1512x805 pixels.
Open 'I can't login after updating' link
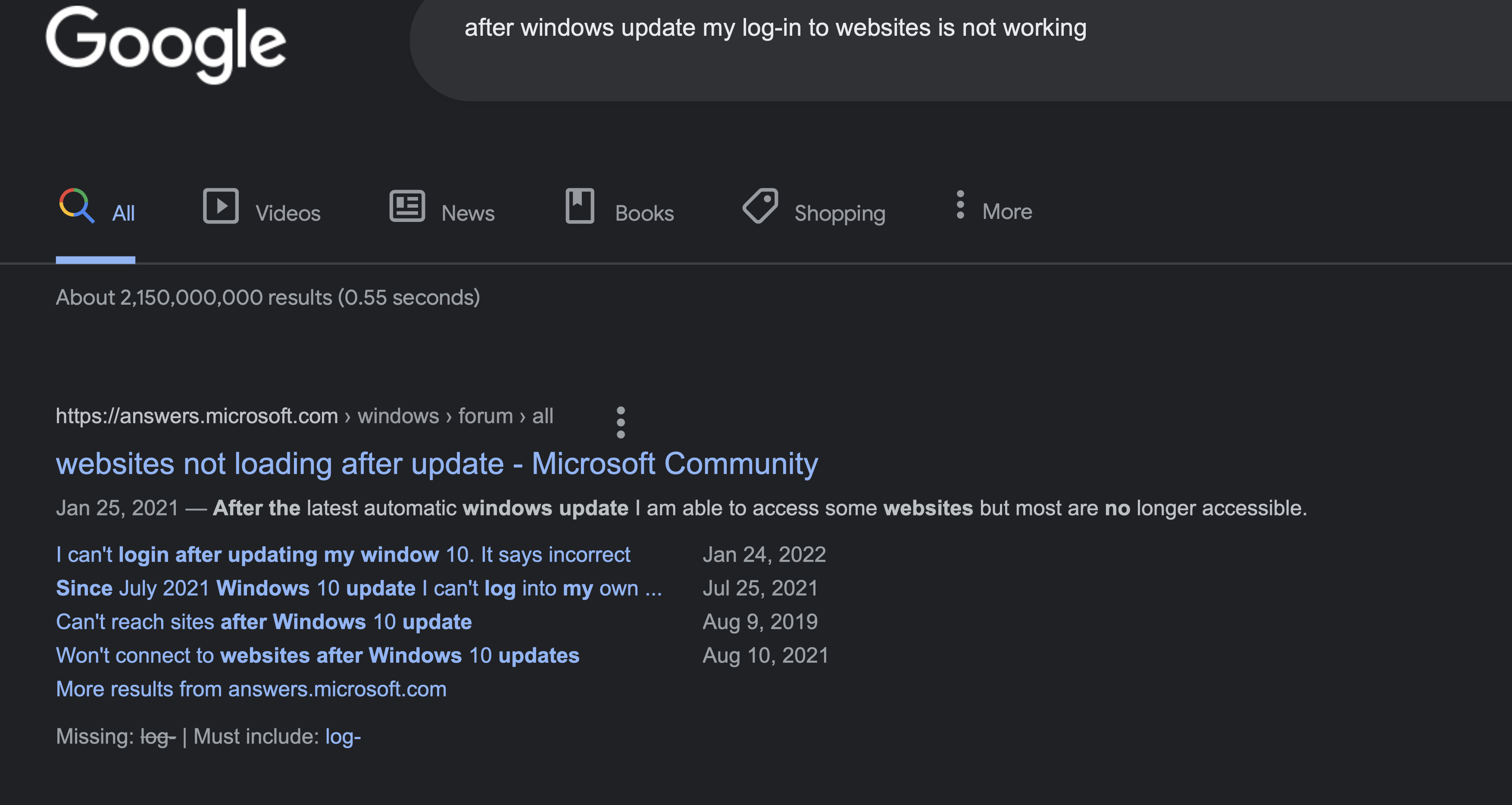tap(343, 555)
